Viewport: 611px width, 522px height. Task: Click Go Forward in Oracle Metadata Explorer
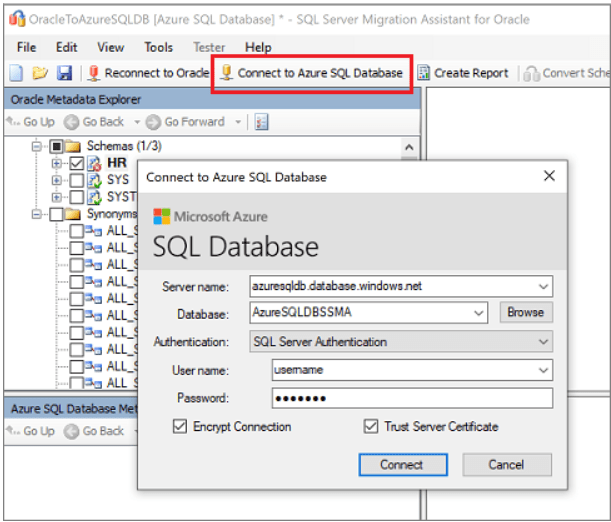click(187, 122)
